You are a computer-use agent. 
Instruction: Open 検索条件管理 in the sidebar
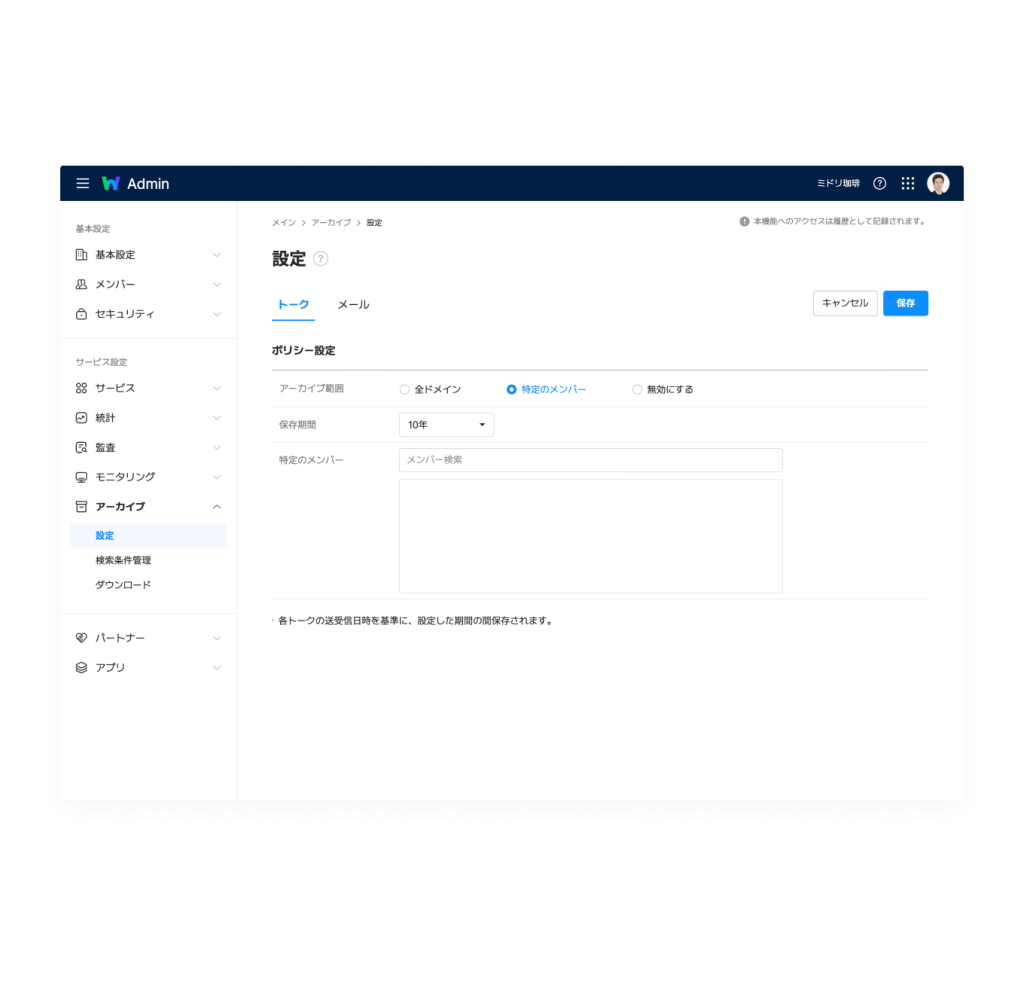123,560
